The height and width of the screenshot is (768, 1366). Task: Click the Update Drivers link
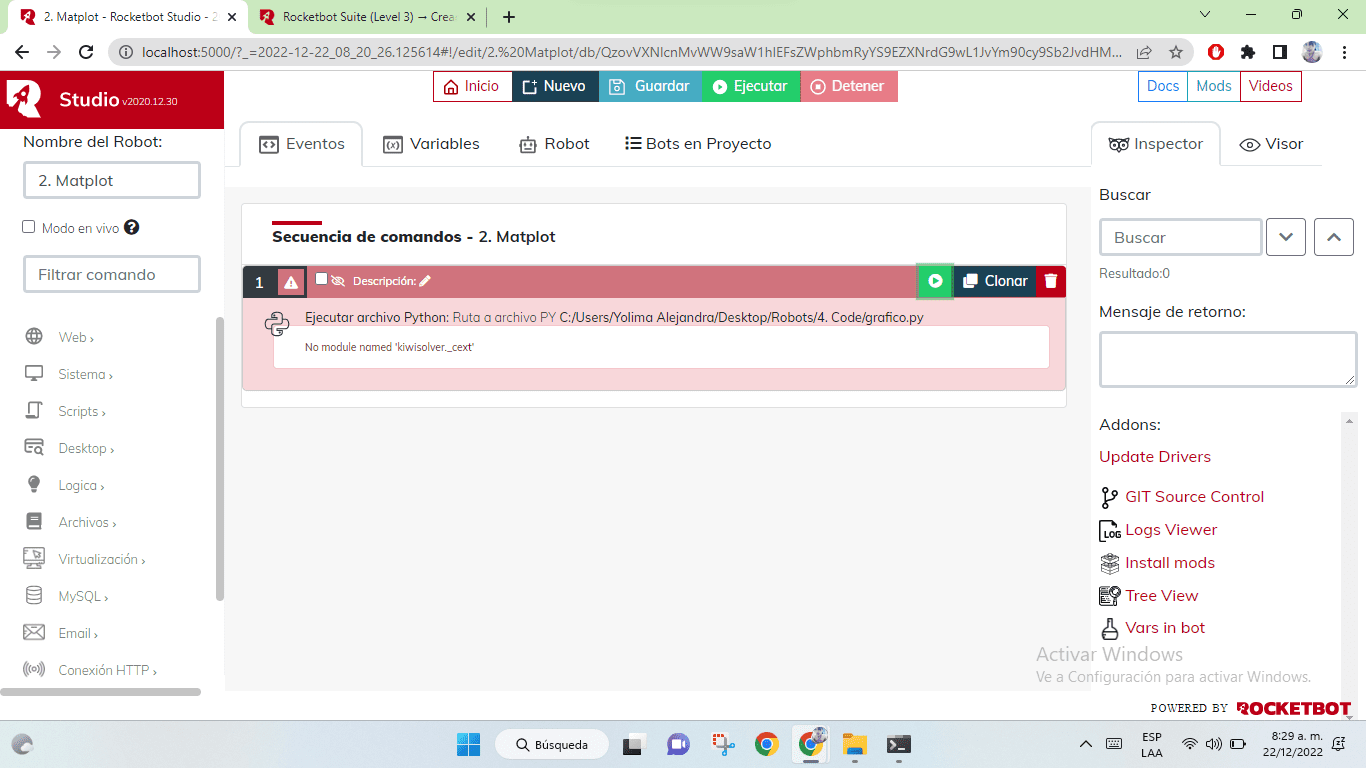tap(1154, 457)
